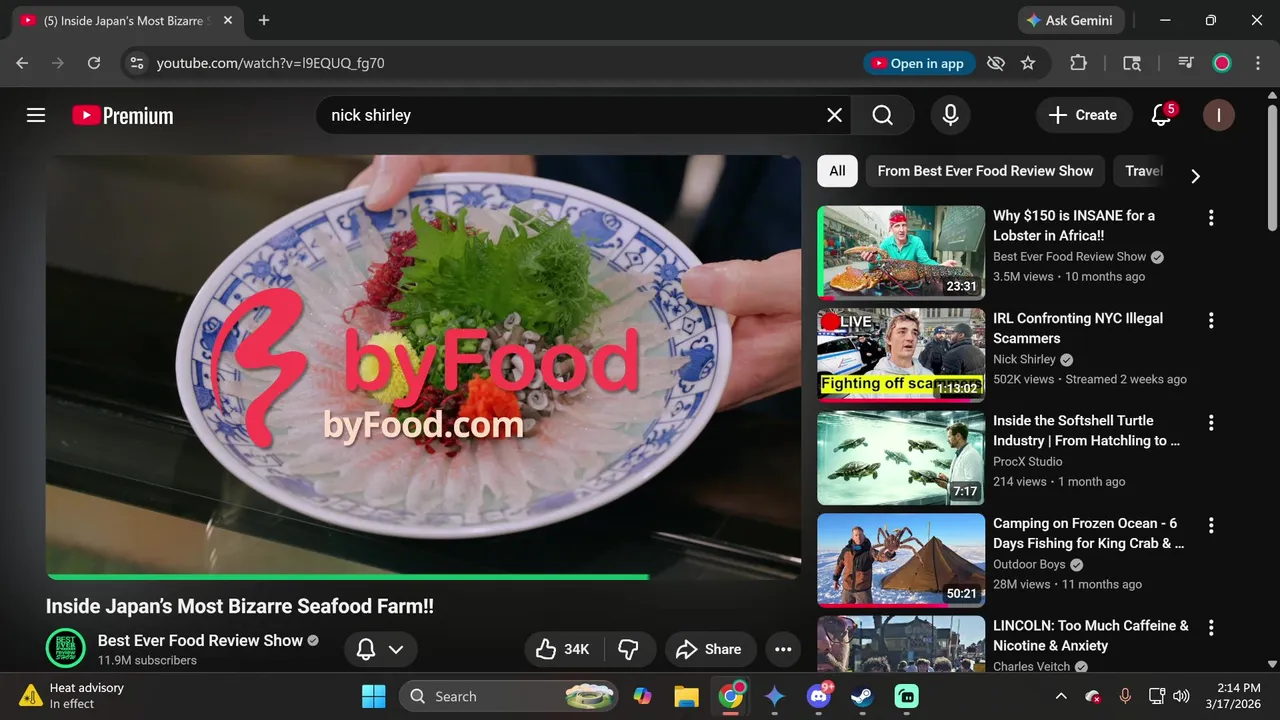Screen dimensions: 1280x720
Task: Click the magnifier search button
Action: pyautogui.click(x=882, y=115)
